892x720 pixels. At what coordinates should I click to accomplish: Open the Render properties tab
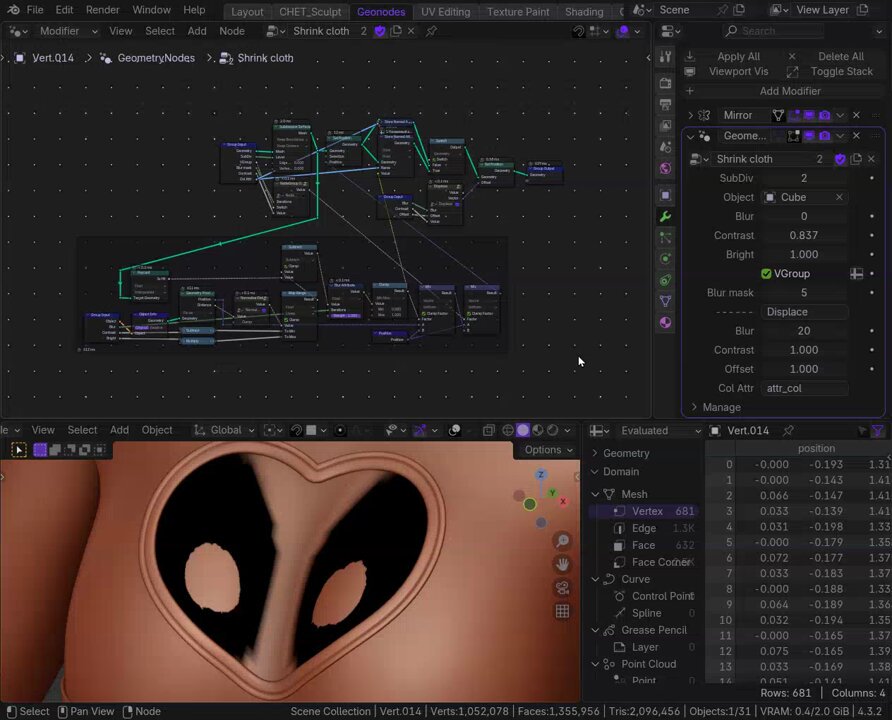[665, 84]
